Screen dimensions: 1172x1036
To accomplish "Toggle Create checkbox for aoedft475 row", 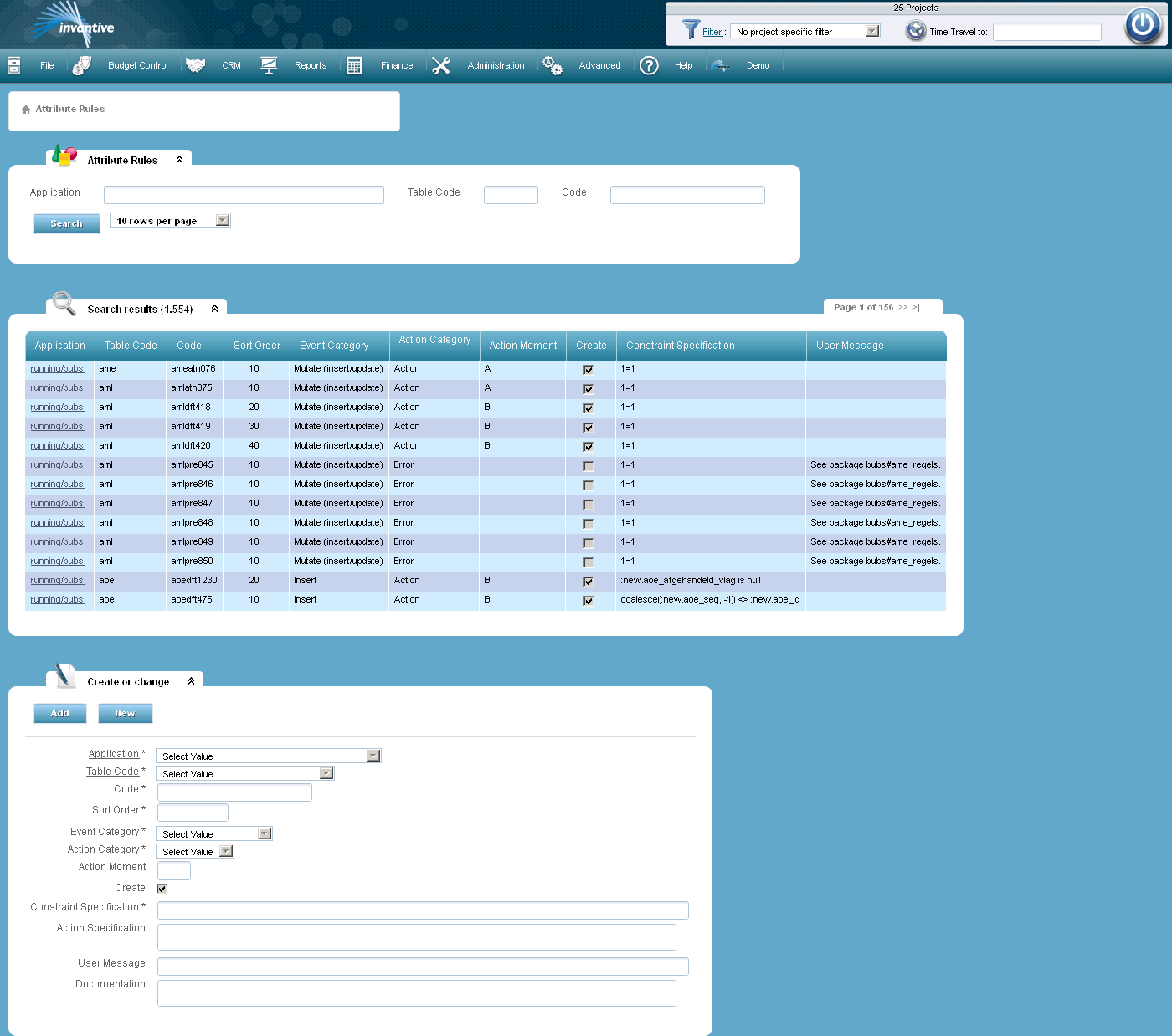I will [x=589, y=601].
